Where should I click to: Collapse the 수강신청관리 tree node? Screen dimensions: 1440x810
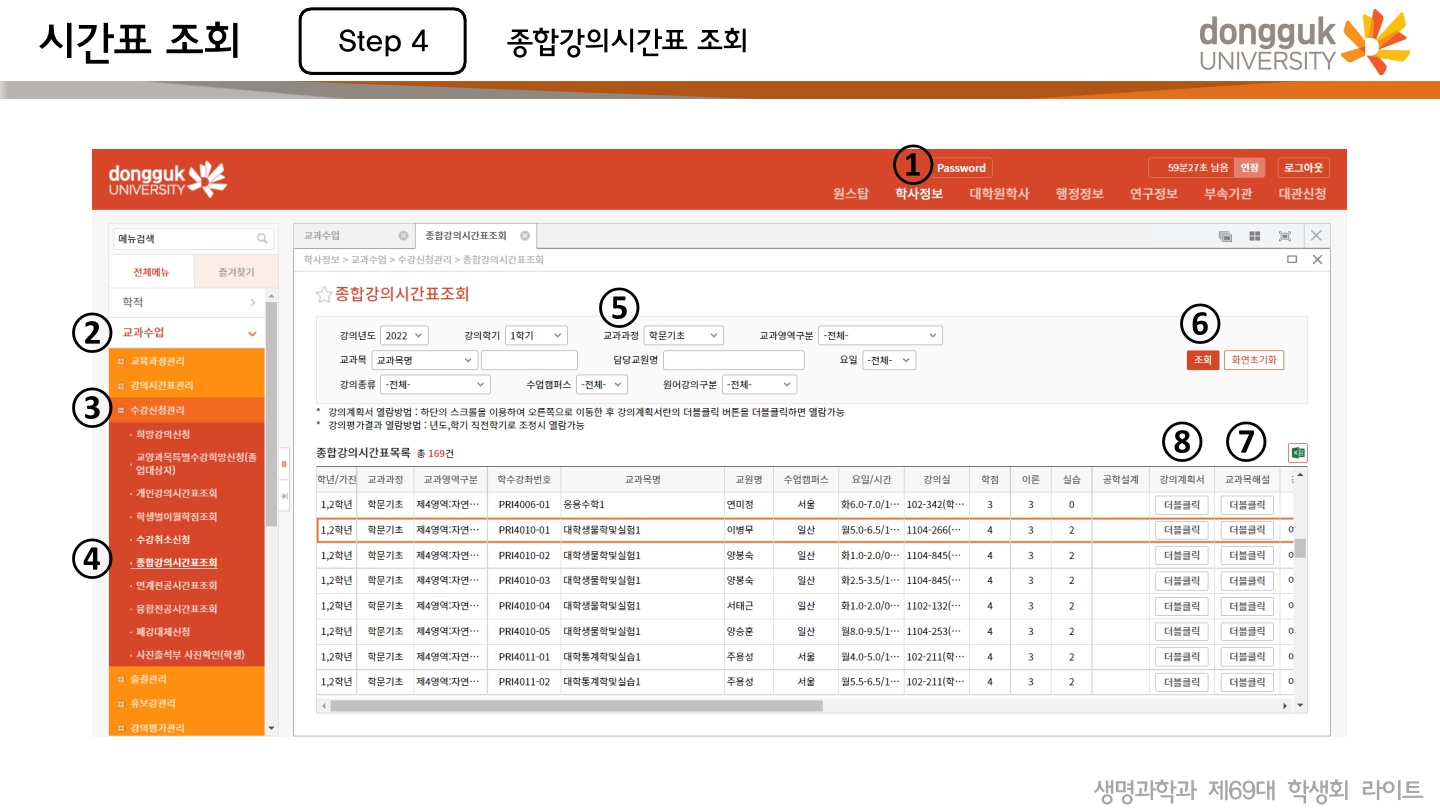[121, 410]
